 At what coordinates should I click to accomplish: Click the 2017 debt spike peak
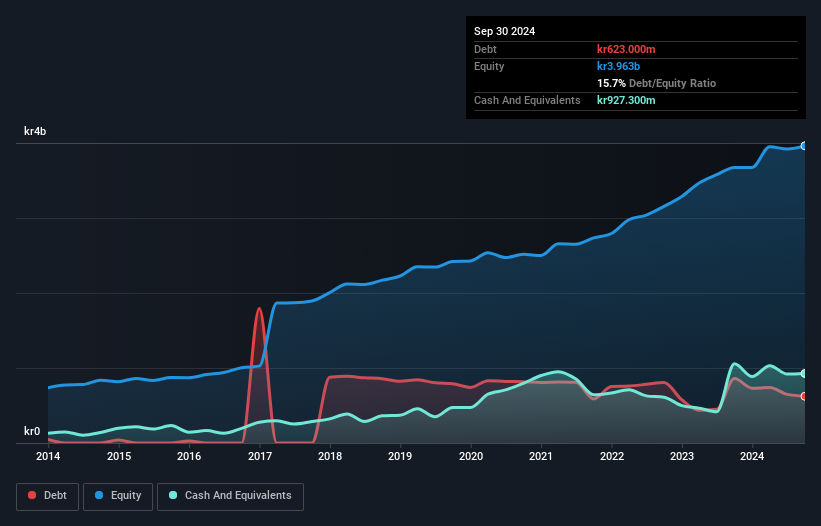(259, 309)
